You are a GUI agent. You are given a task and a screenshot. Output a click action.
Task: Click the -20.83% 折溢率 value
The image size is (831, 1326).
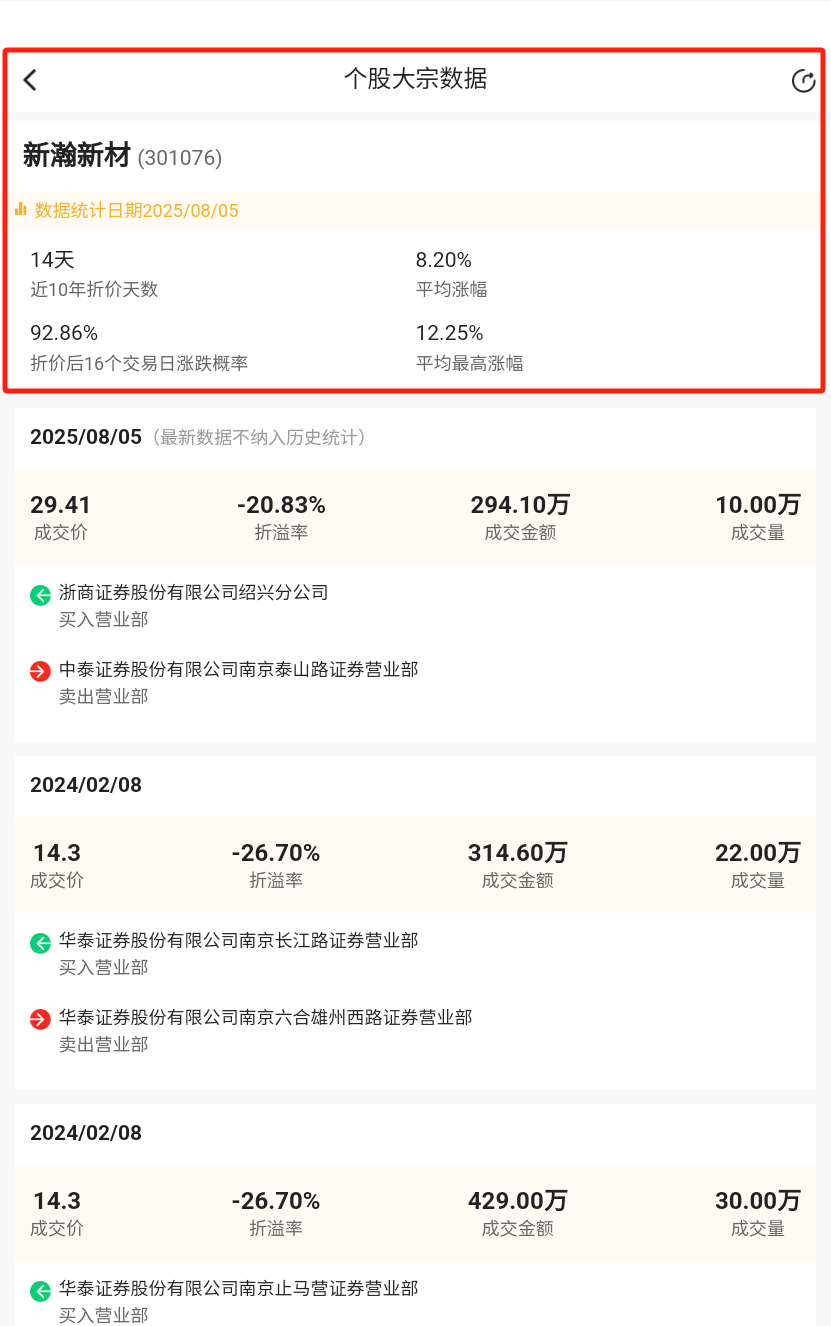(281, 505)
